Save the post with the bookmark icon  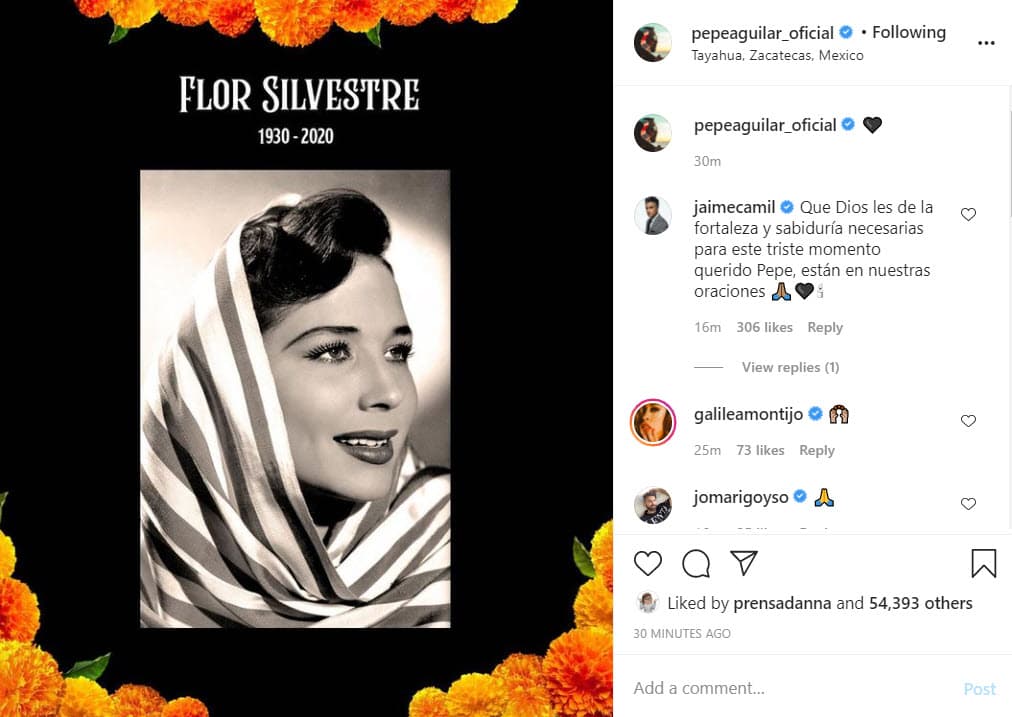click(x=983, y=563)
